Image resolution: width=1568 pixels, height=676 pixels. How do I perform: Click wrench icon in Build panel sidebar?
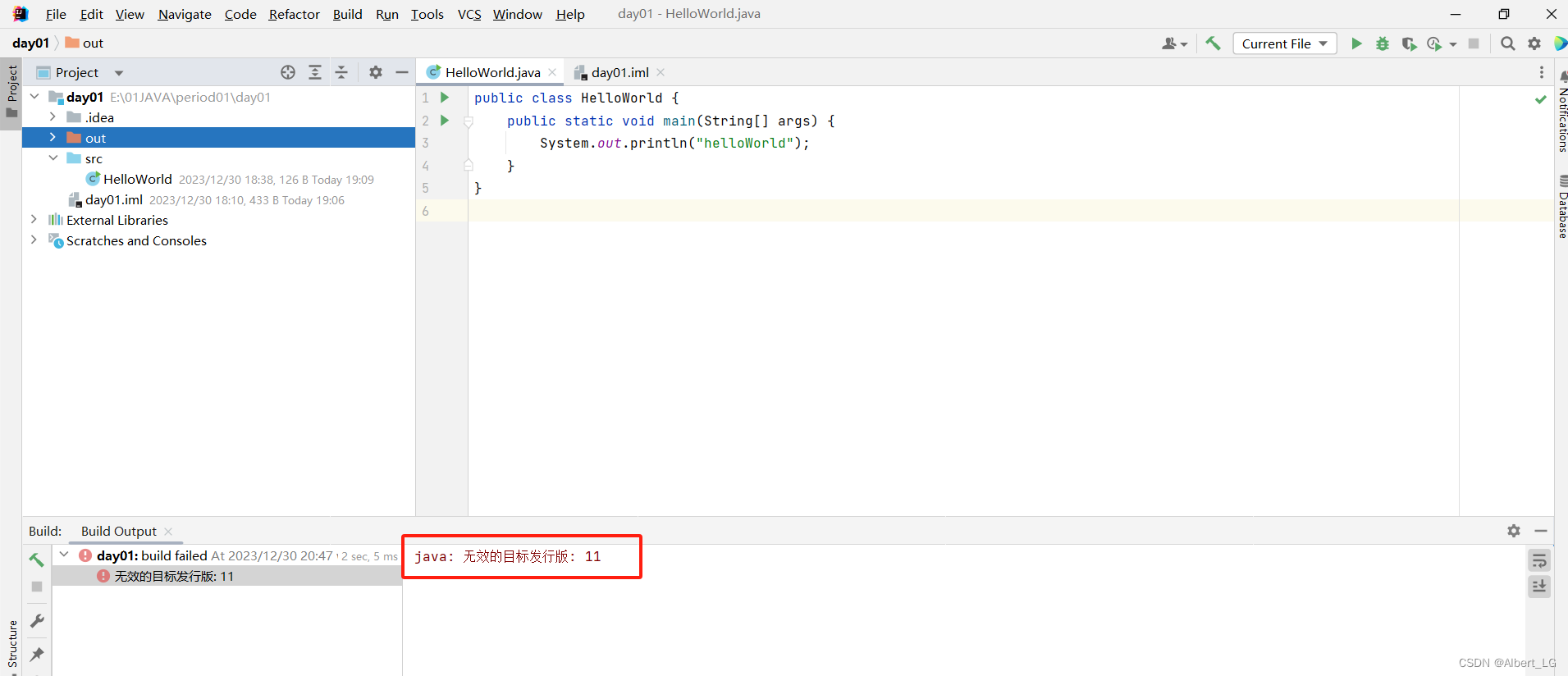pyautogui.click(x=37, y=621)
